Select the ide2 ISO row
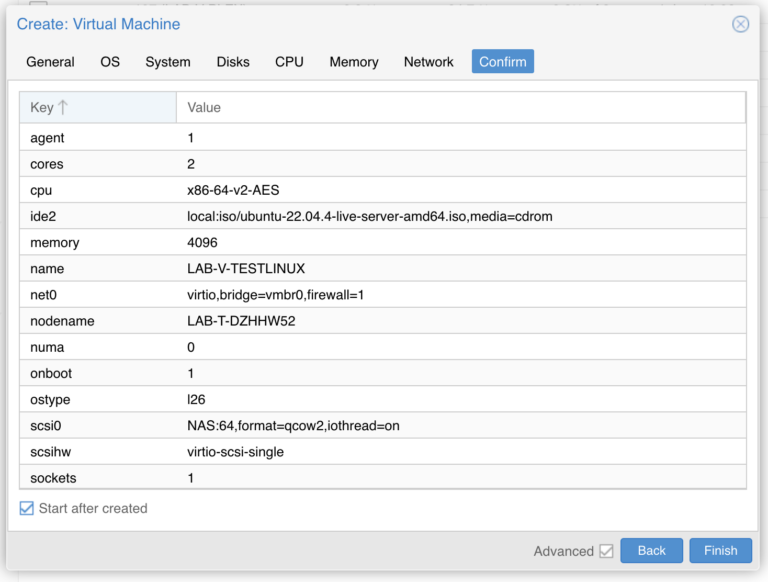The image size is (768, 582). point(383,216)
